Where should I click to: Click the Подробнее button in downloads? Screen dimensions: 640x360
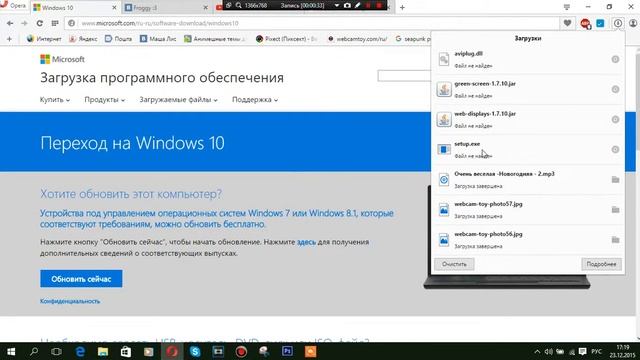click(x=601, y=264)
